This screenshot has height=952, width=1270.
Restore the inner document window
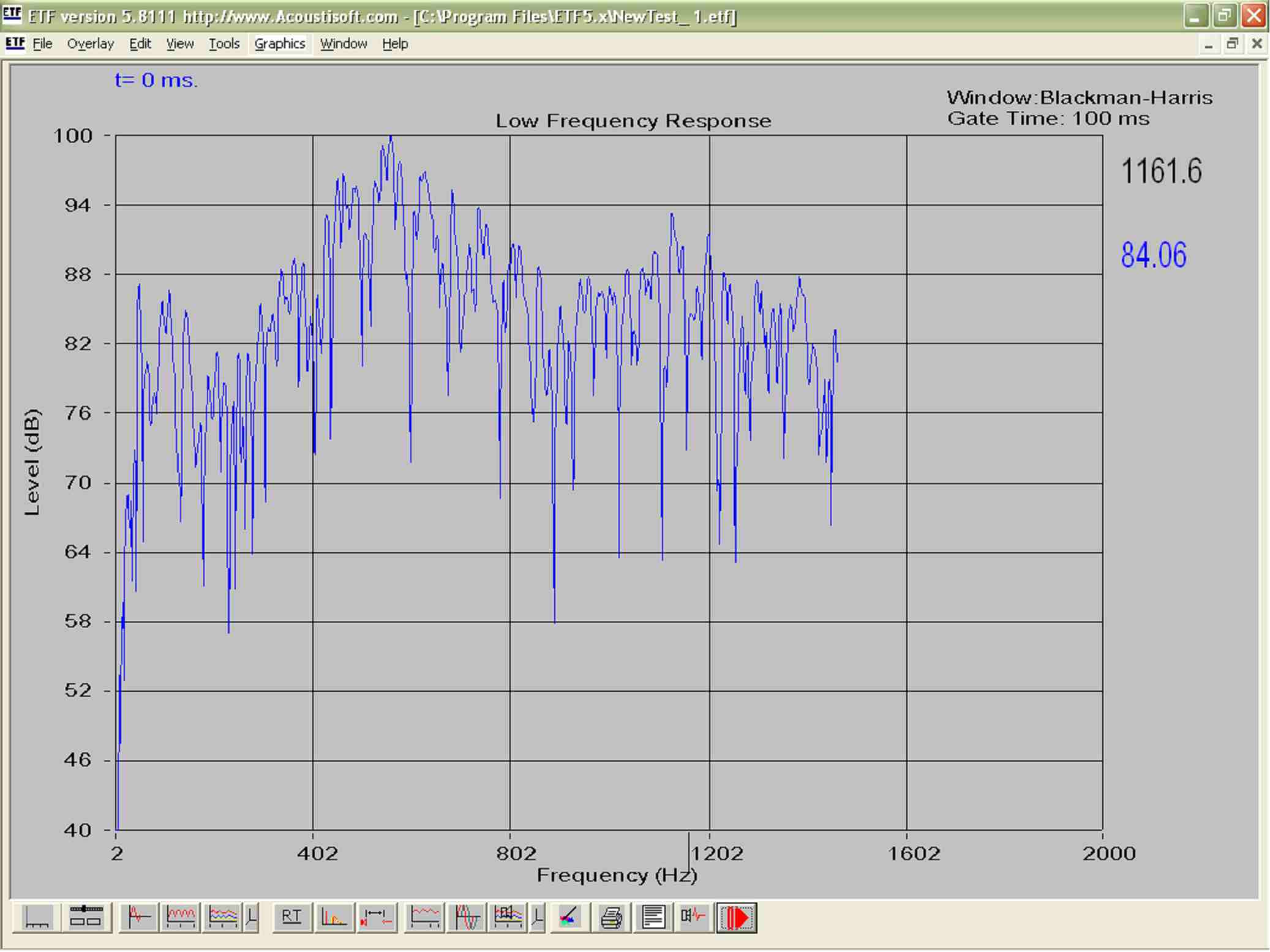[x=1232, y=44]
